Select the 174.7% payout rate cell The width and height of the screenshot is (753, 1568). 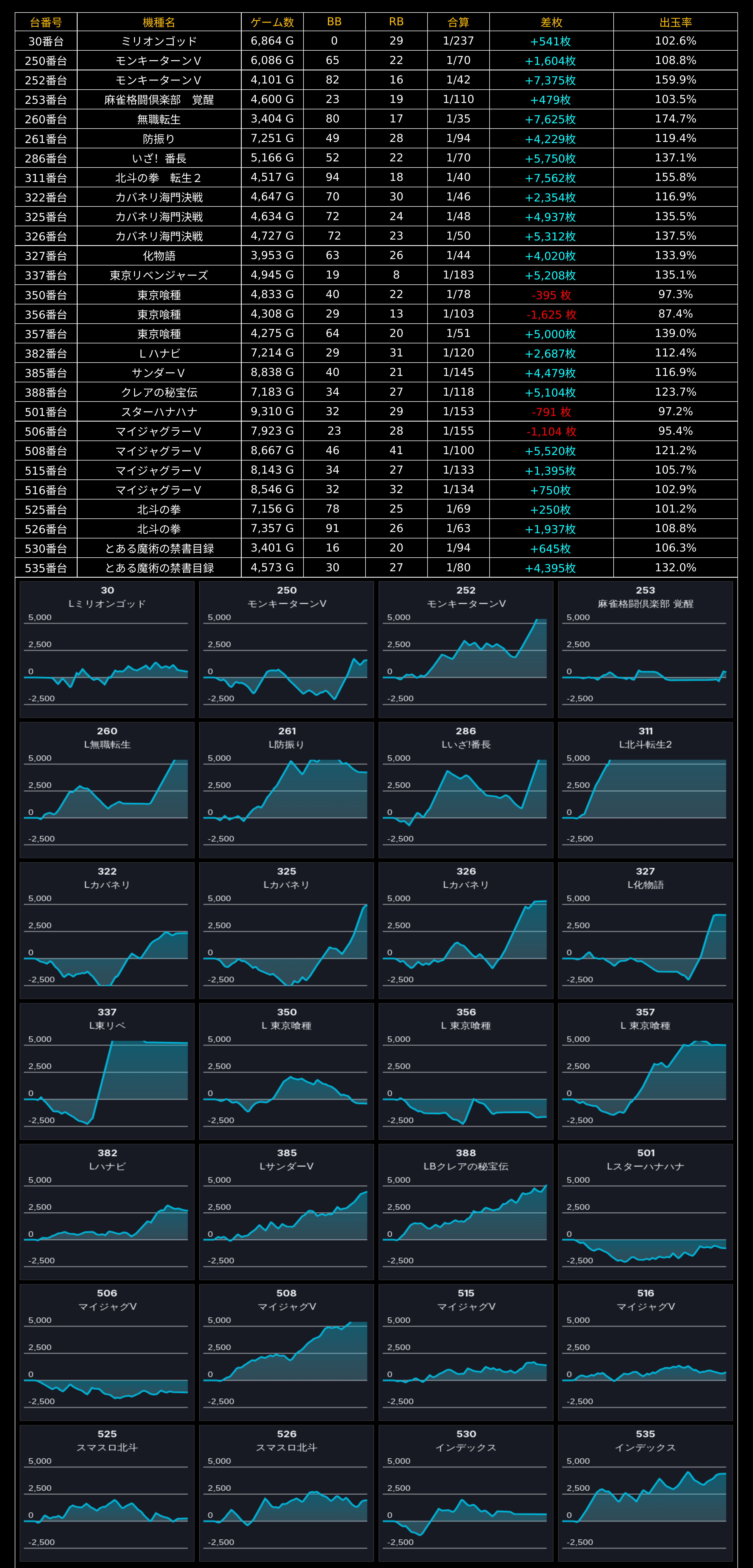[x=676, y=119]
